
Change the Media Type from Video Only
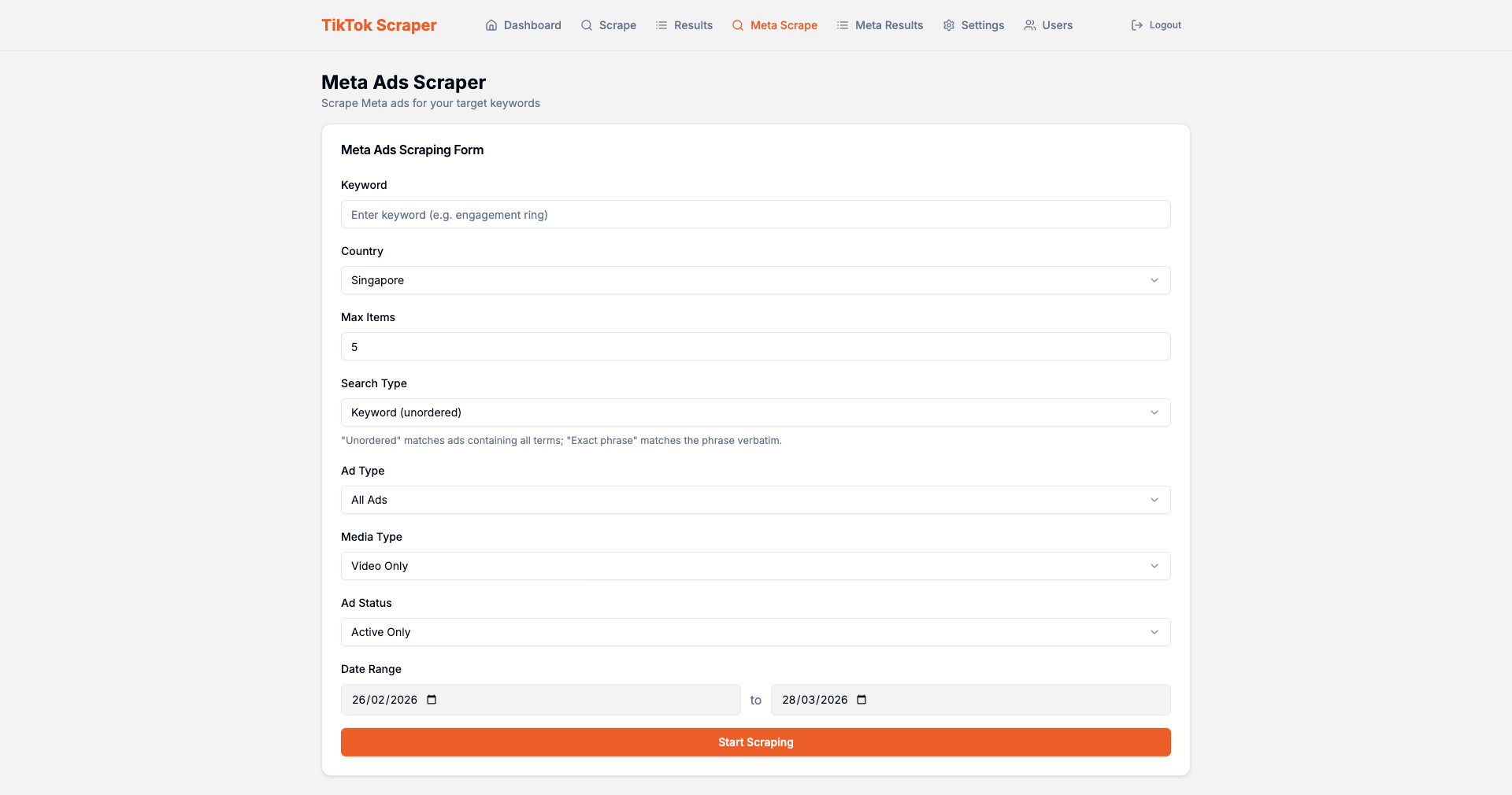tap(755, 566)
